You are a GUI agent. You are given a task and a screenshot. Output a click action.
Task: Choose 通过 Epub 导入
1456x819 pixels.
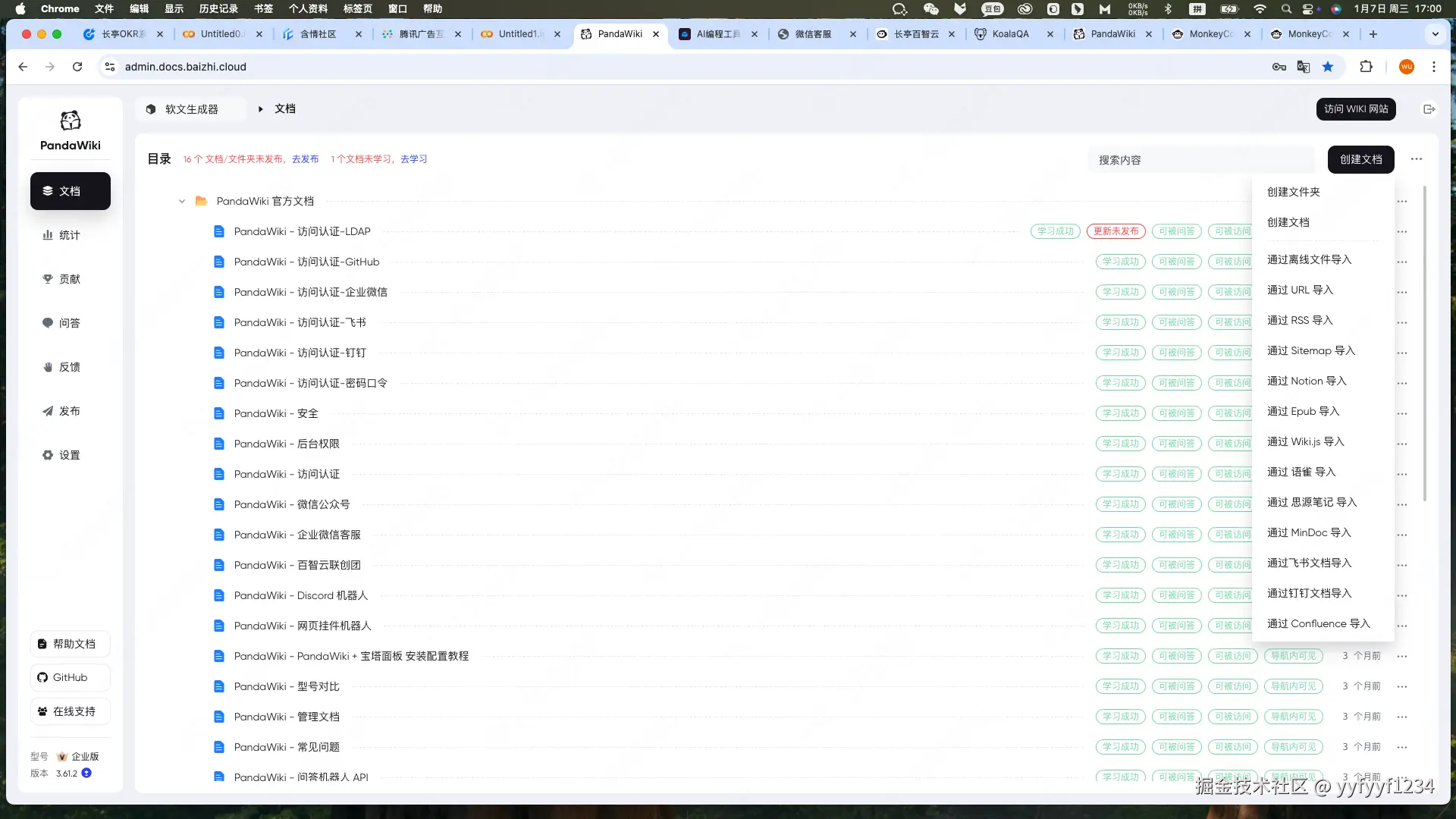[1323, 411]
